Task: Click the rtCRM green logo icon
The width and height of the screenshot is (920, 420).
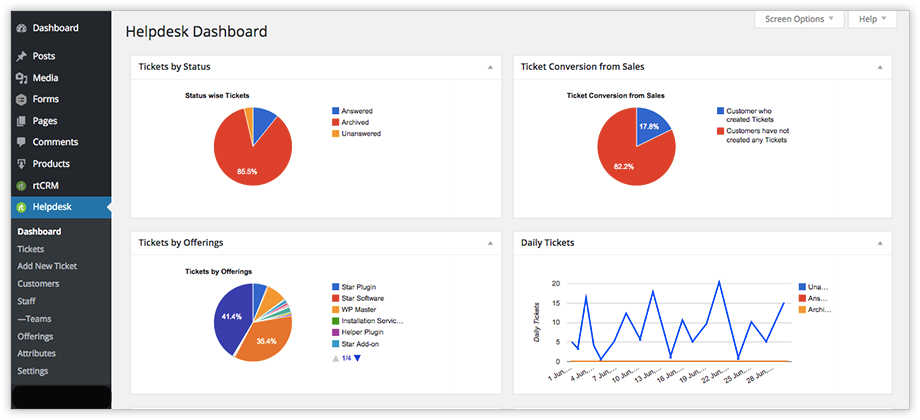Action: point(22,186)
